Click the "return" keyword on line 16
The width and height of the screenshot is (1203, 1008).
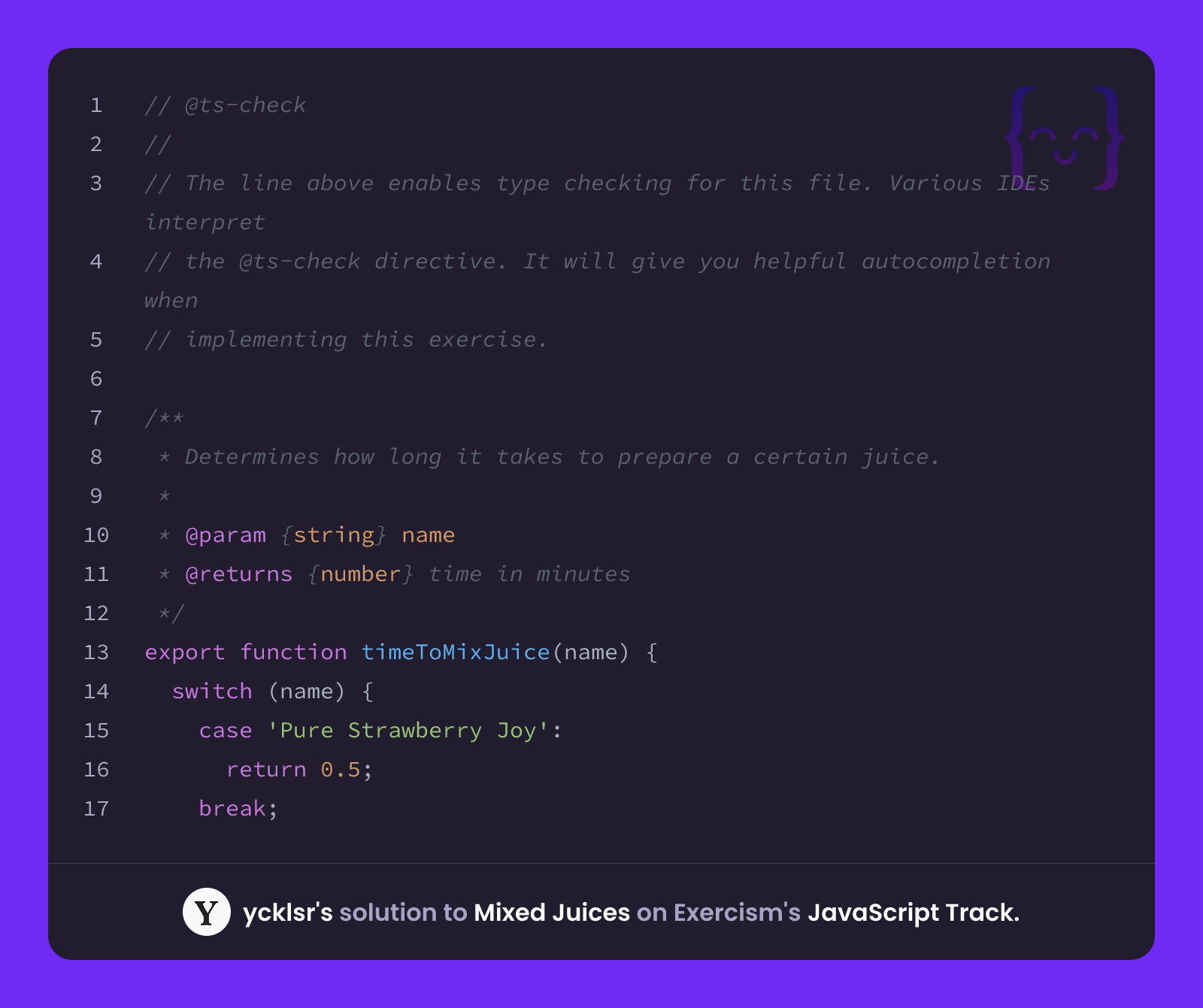pyautogui.click(x=266, y=770)
